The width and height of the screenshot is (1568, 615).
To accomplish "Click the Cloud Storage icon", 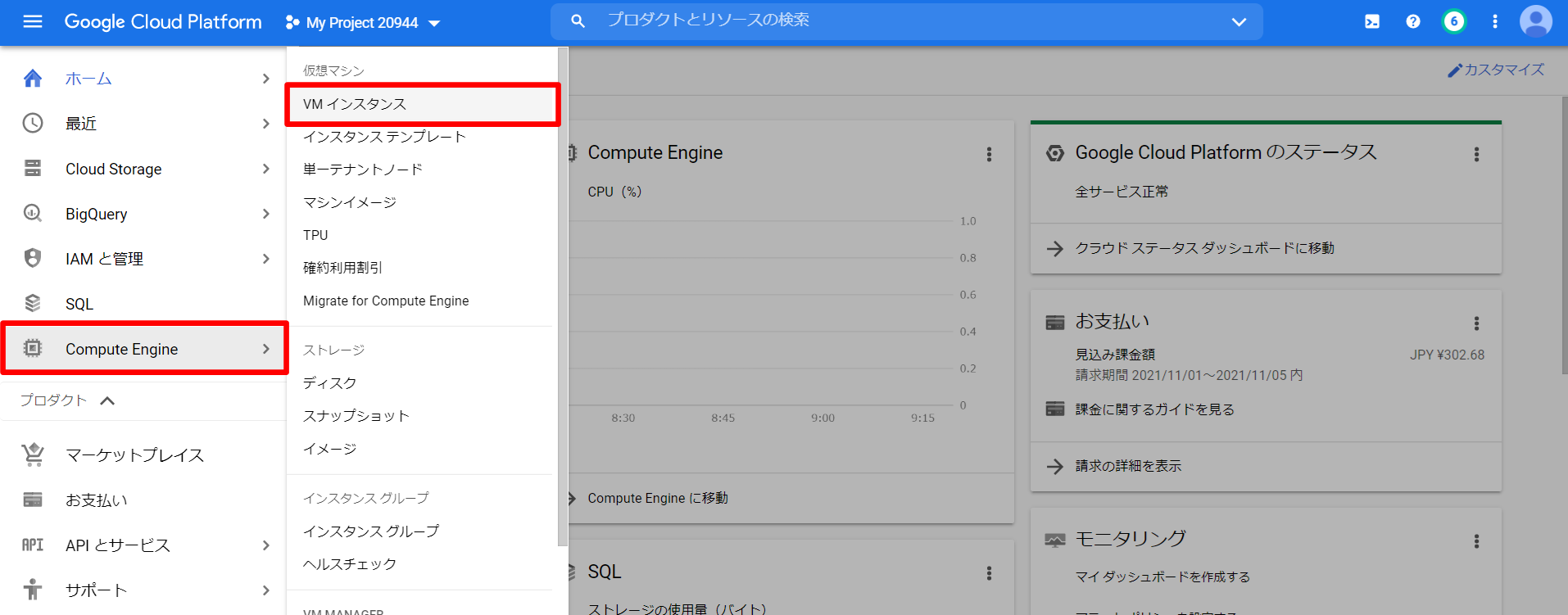I will (33, 169).
